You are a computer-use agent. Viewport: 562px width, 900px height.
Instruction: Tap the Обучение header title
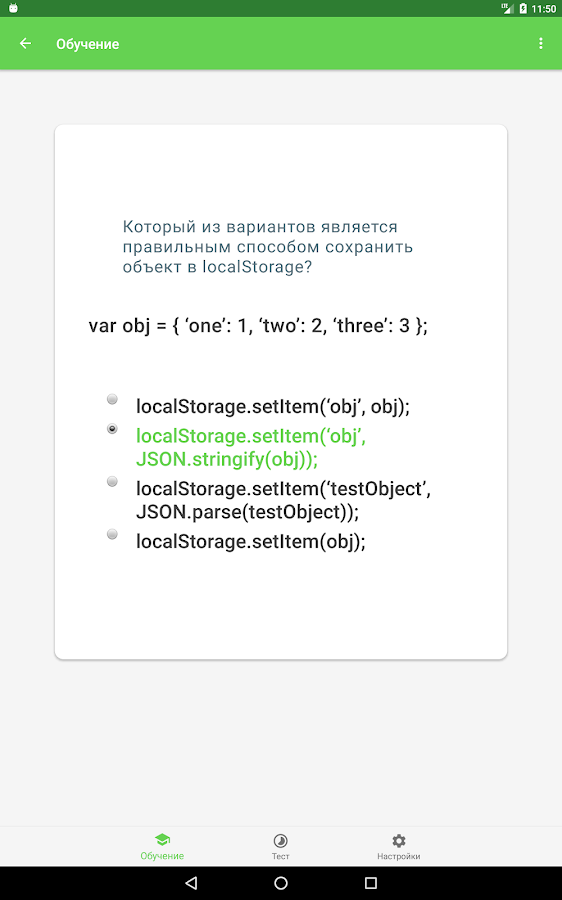point(88,44)
